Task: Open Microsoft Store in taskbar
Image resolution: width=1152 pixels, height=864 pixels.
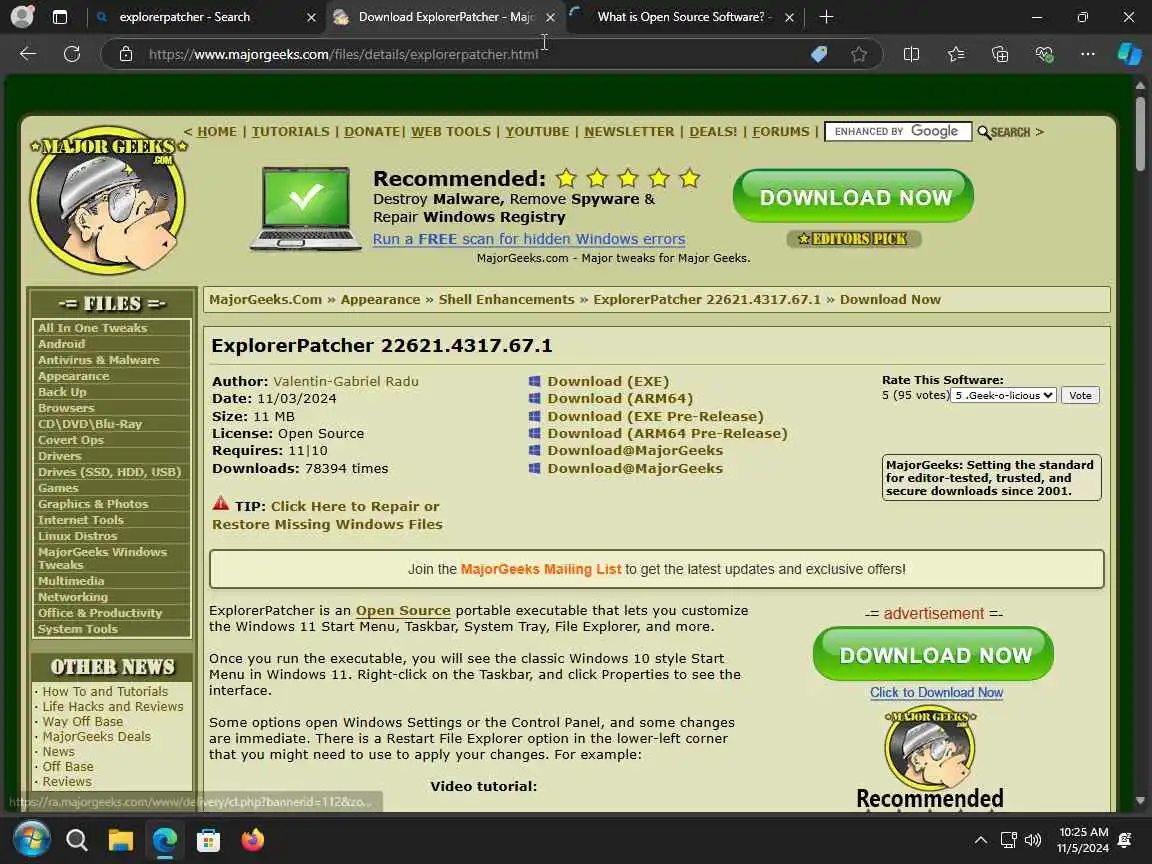Action: [209, 840]
